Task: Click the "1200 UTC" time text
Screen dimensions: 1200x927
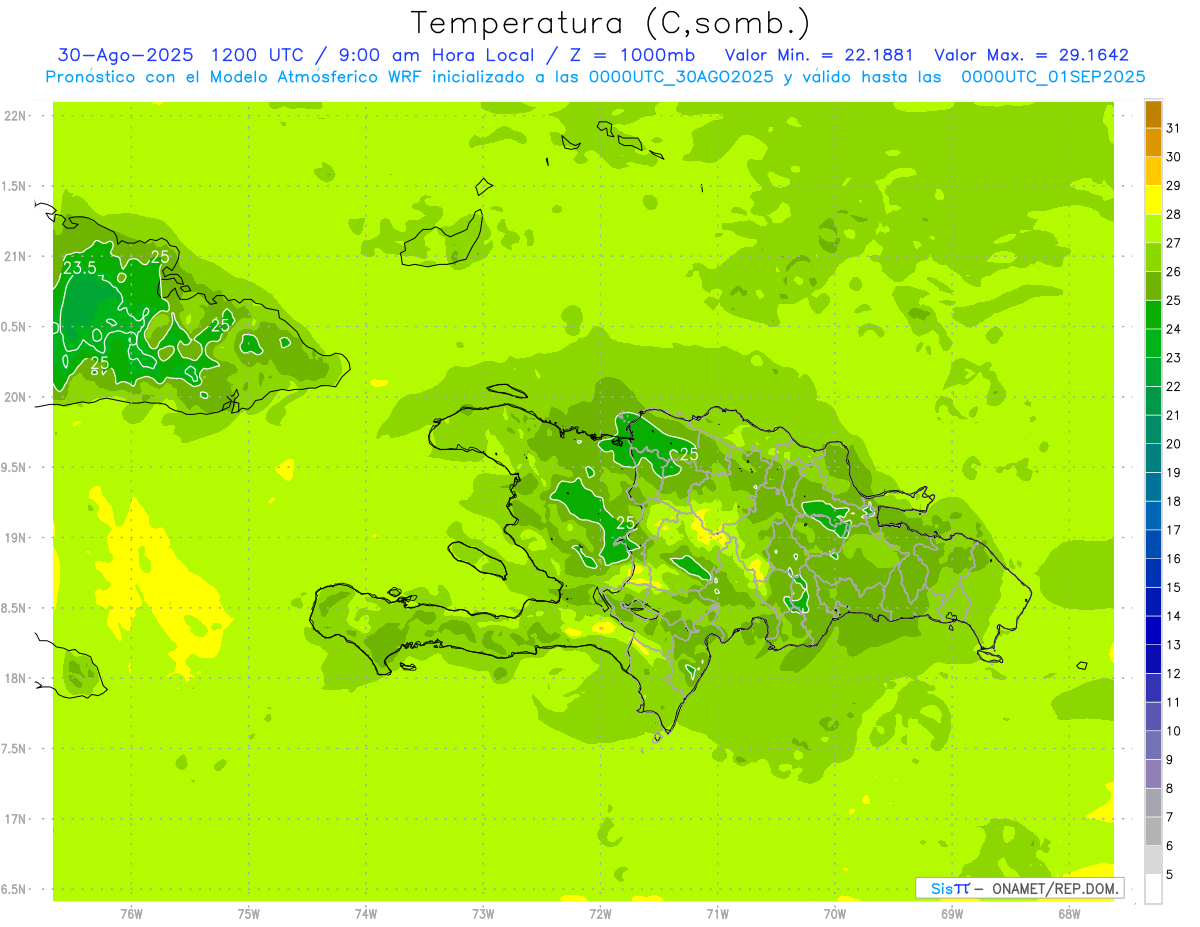Action: point(258,55)
